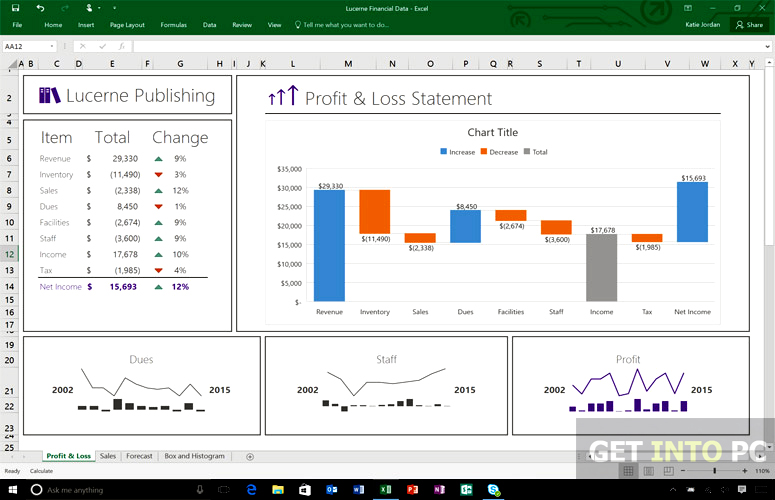The width and height of the screenshot is (775, 500).
Task: Select the Profit & Loss sheet tab
Action: (x=69, y=456)
